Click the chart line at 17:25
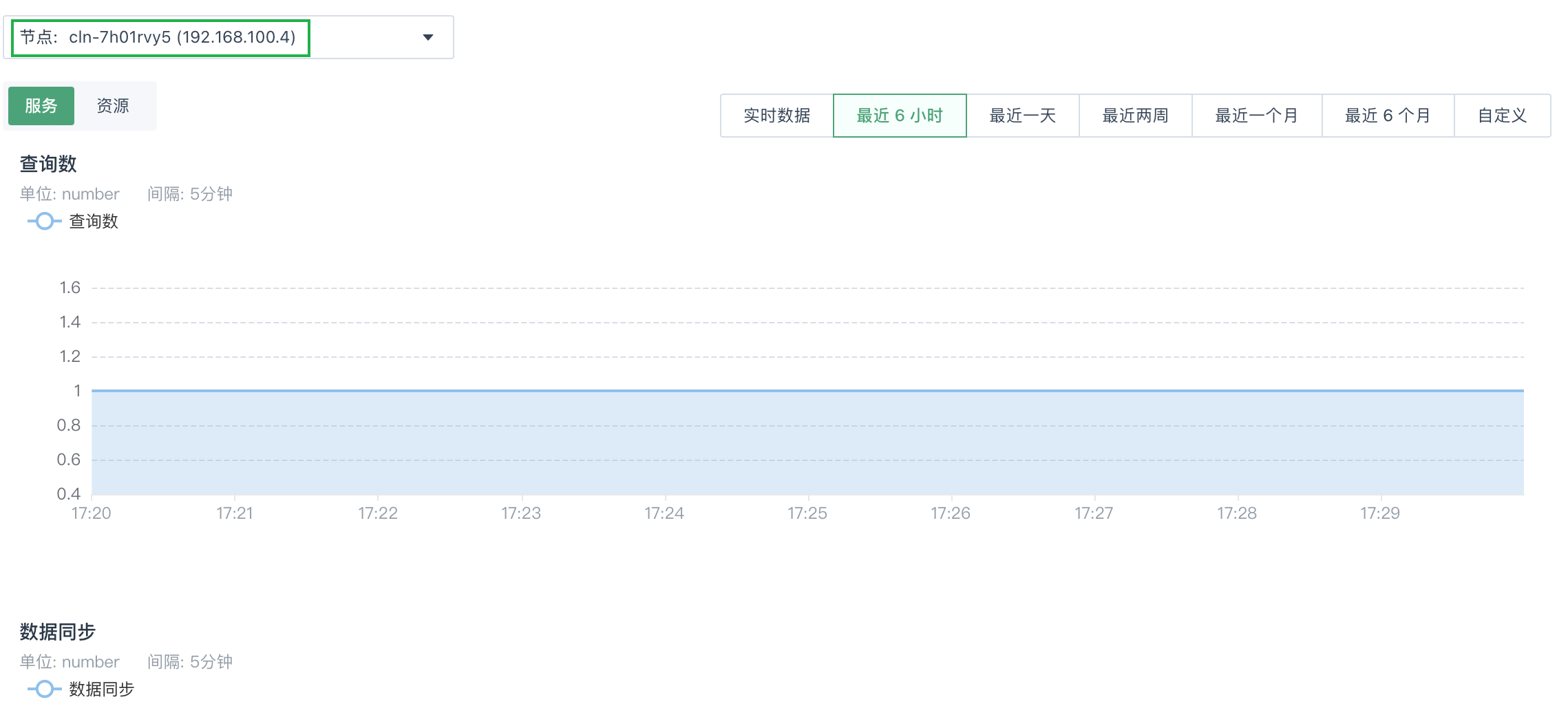This screenshot has height=728, width=1568. tap(810, 390)
